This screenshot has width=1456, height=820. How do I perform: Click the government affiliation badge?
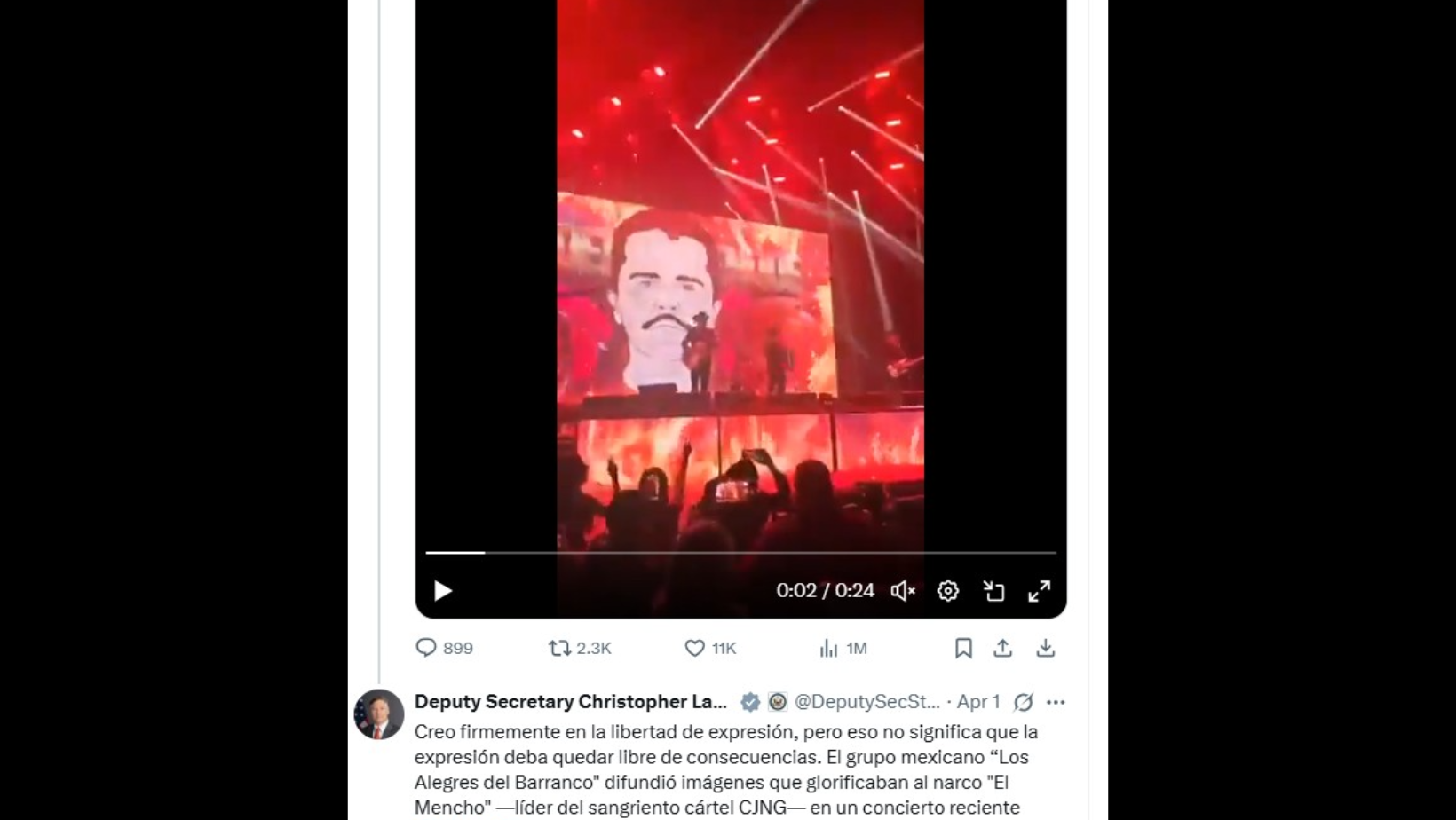(778, 702)
